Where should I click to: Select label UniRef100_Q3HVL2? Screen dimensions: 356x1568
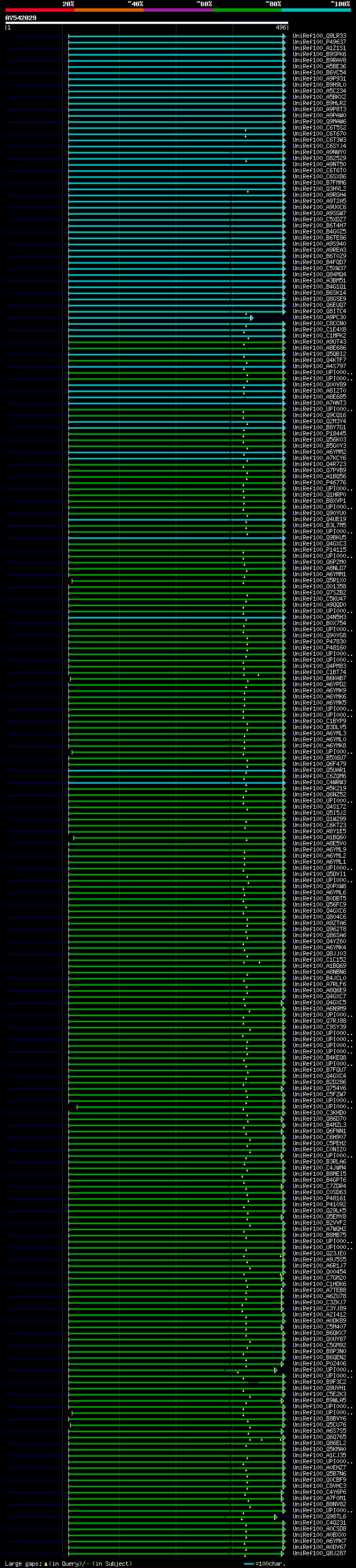tap(319, 189)
